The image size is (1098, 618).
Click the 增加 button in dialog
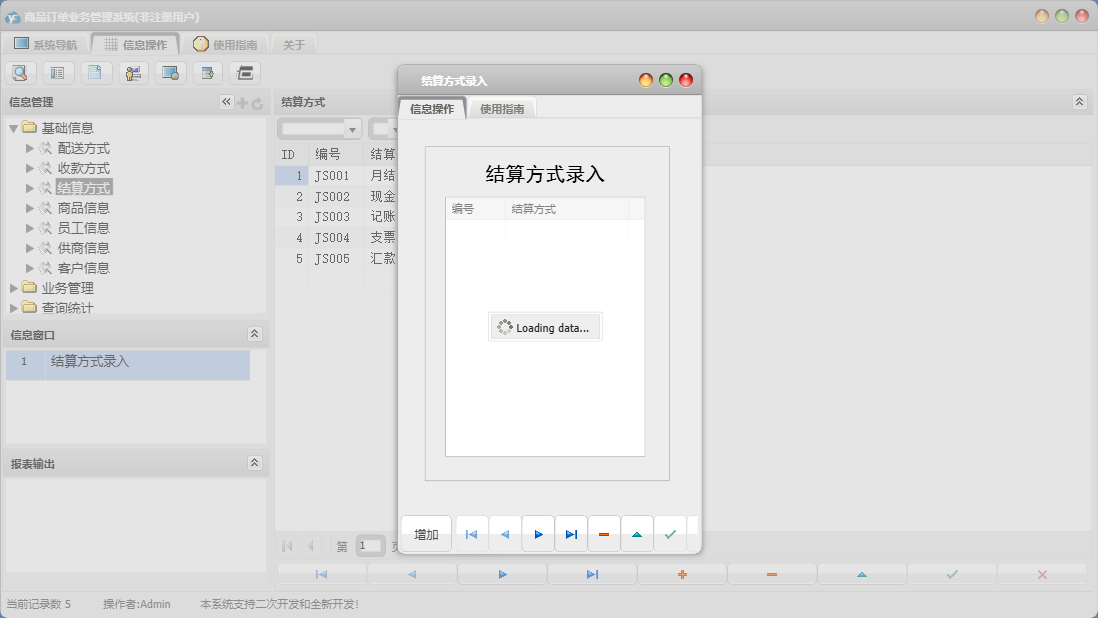(x=425, y=533)
